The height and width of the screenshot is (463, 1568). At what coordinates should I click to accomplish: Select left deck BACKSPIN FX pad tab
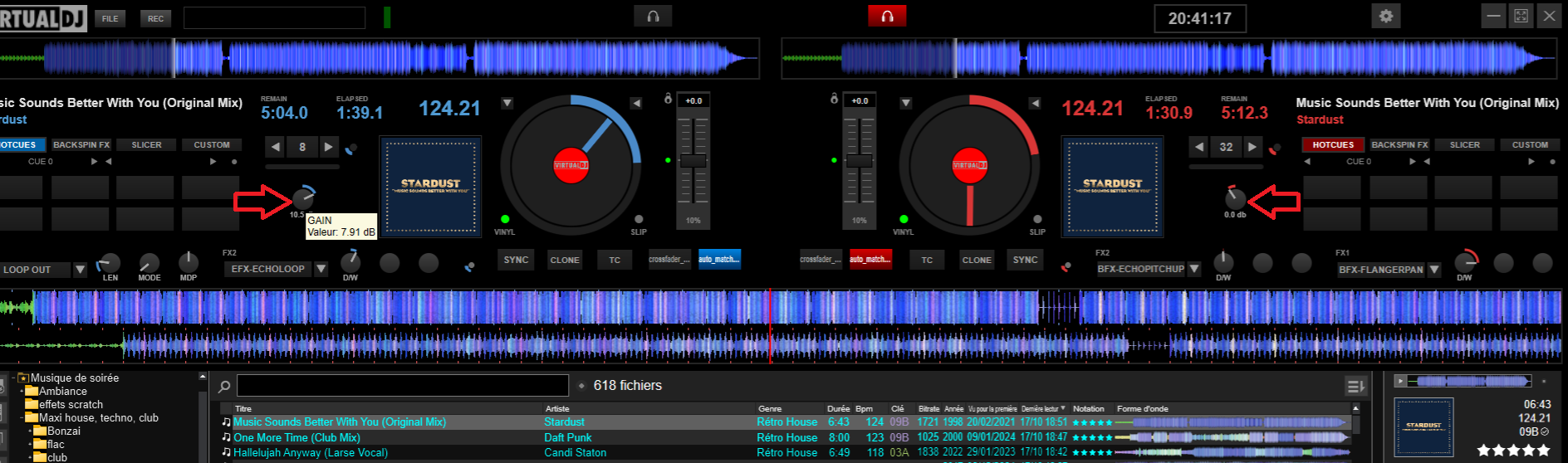click(x=81, y=144)
